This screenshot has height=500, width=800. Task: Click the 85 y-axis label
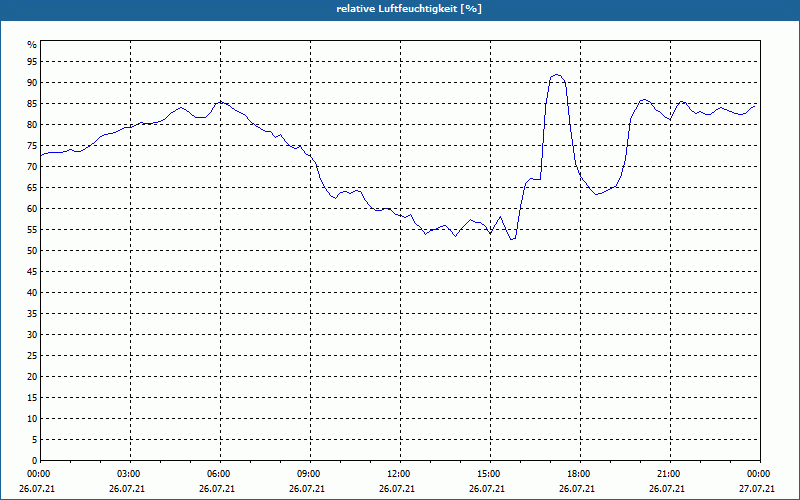32,104
